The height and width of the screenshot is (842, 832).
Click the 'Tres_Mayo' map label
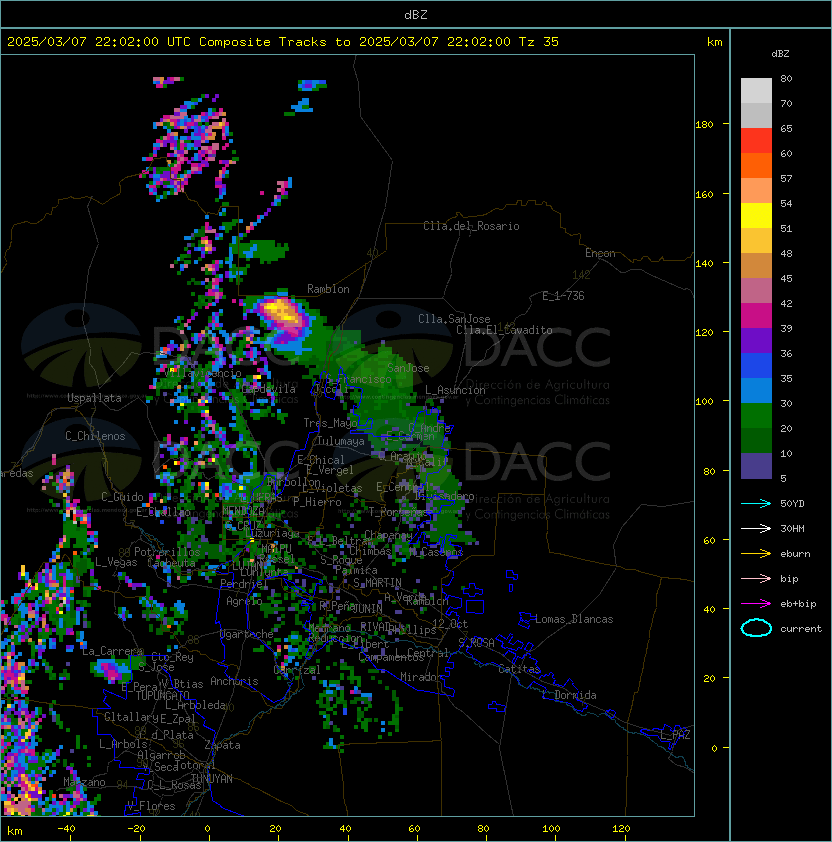(x=330, y=423)
